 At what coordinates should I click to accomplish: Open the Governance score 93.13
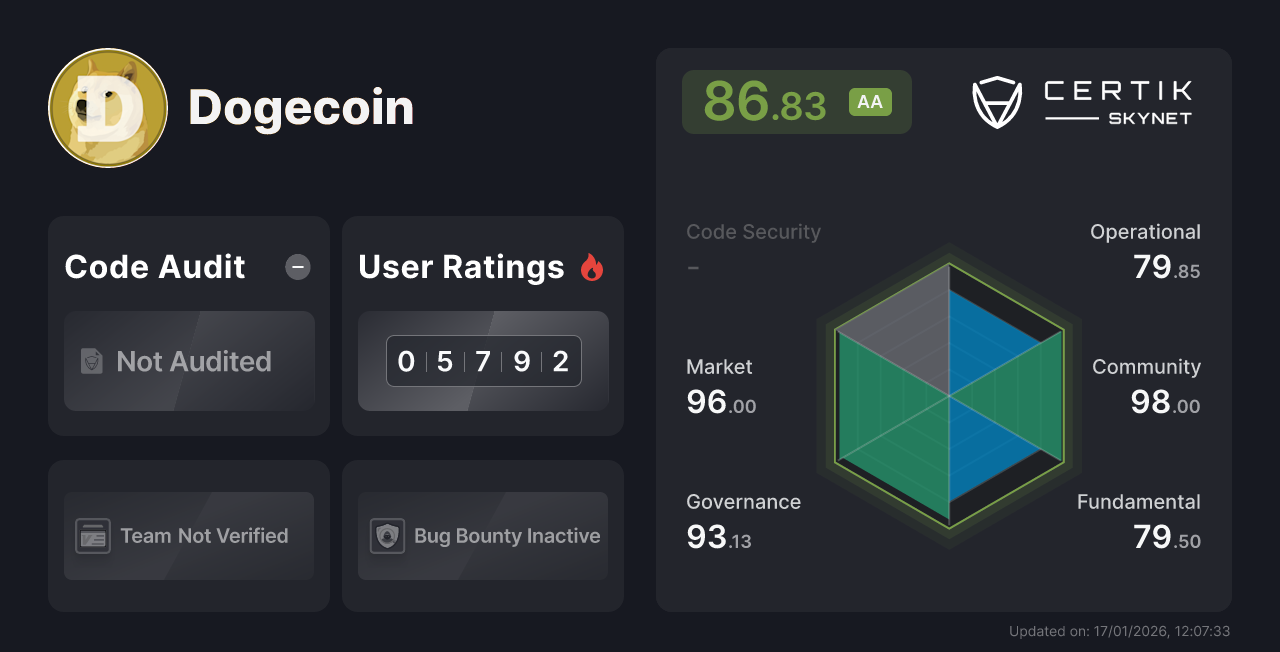coord(719,538)
